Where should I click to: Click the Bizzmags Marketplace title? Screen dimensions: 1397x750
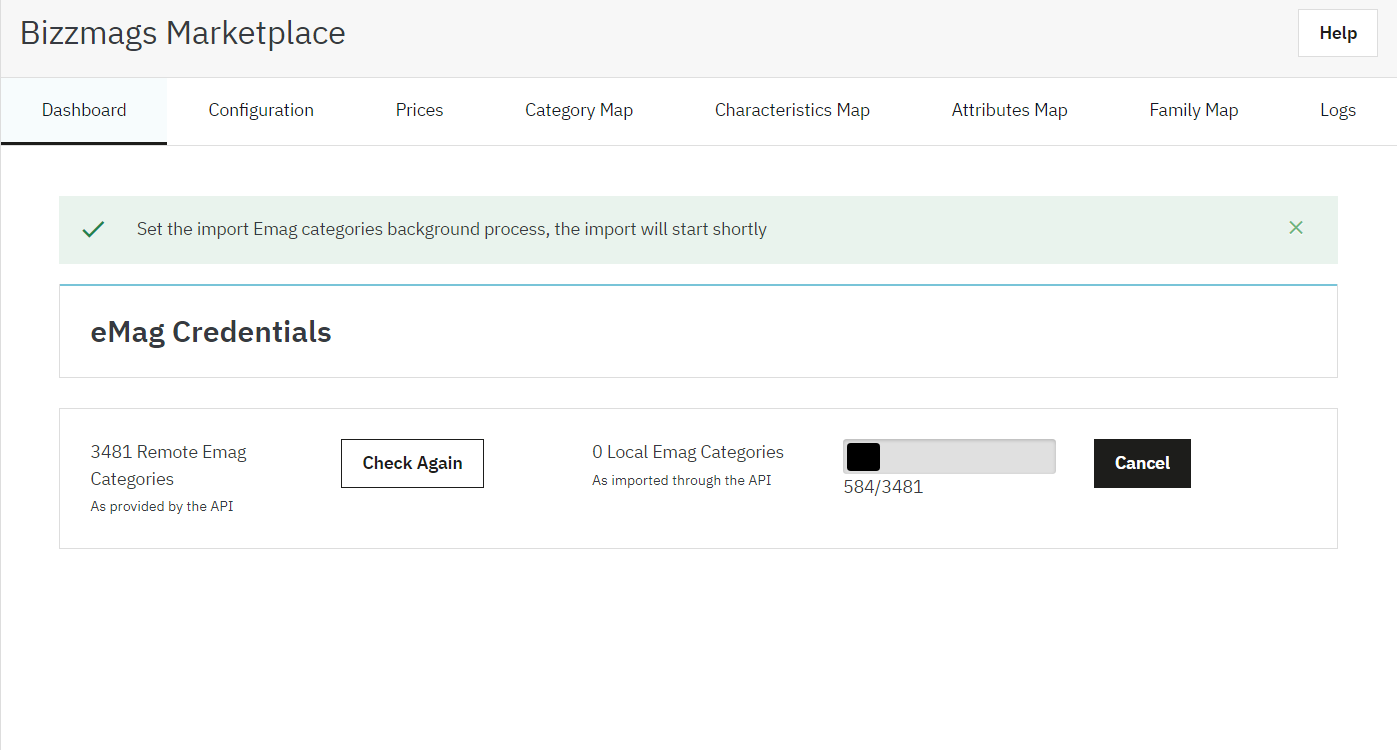[183, 33]
